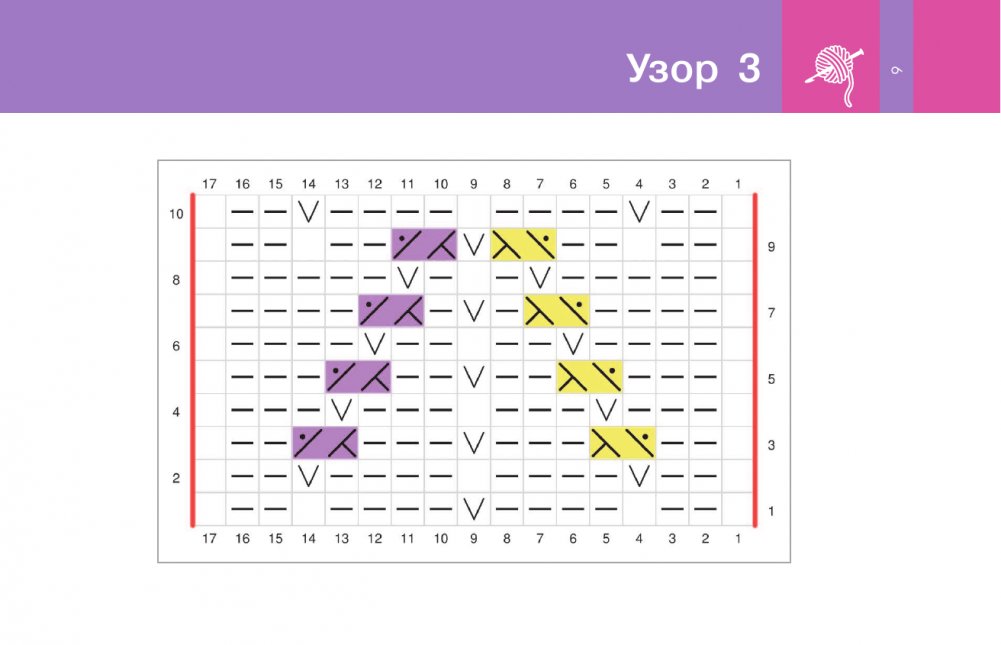This screenshot has width=1001, height=645.
Task: Click the purple cable block in row 7
Action: (391, 311)
